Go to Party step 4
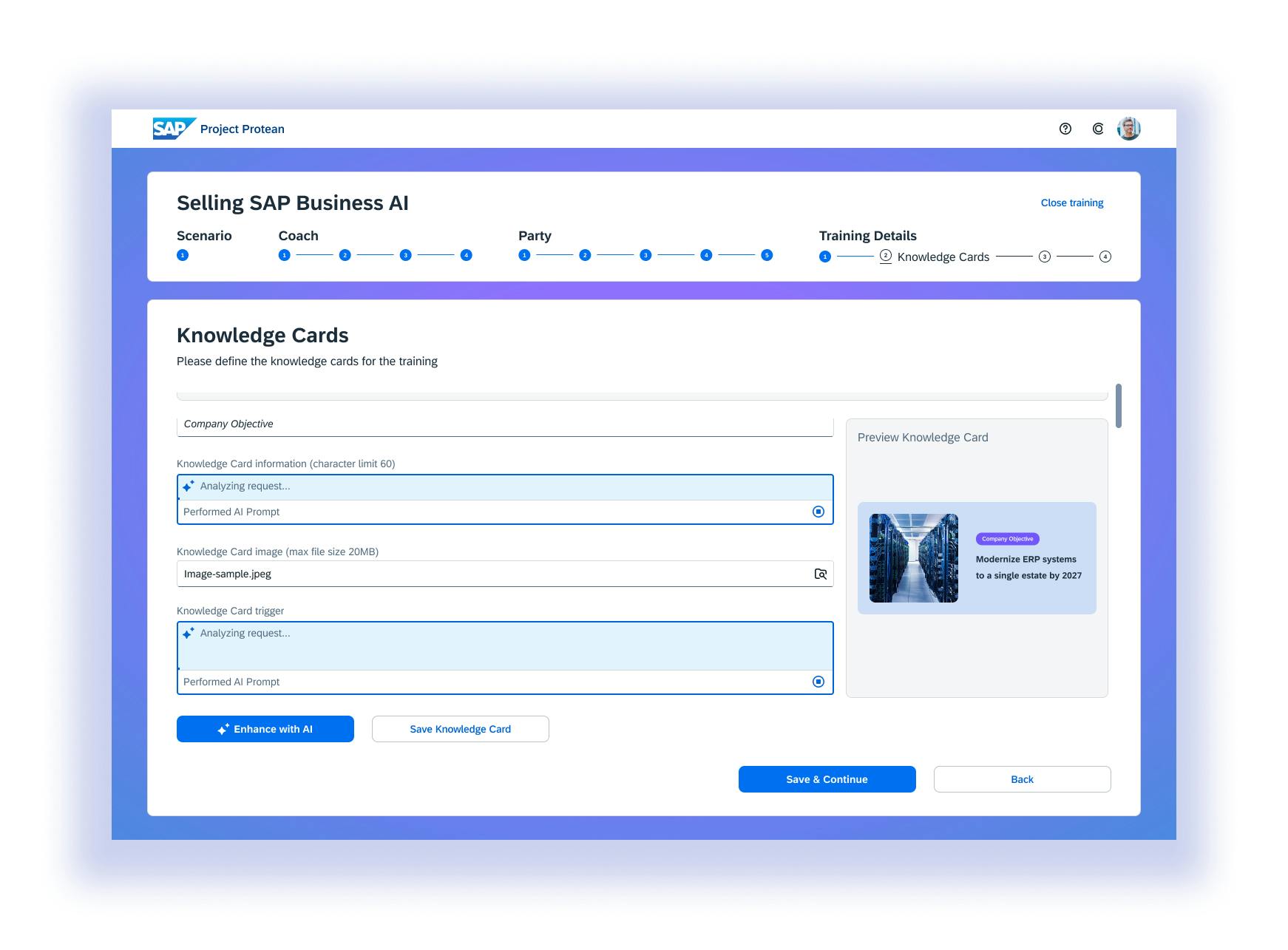This screenshot has width=1288, height=950. click(x=706, y=255)
